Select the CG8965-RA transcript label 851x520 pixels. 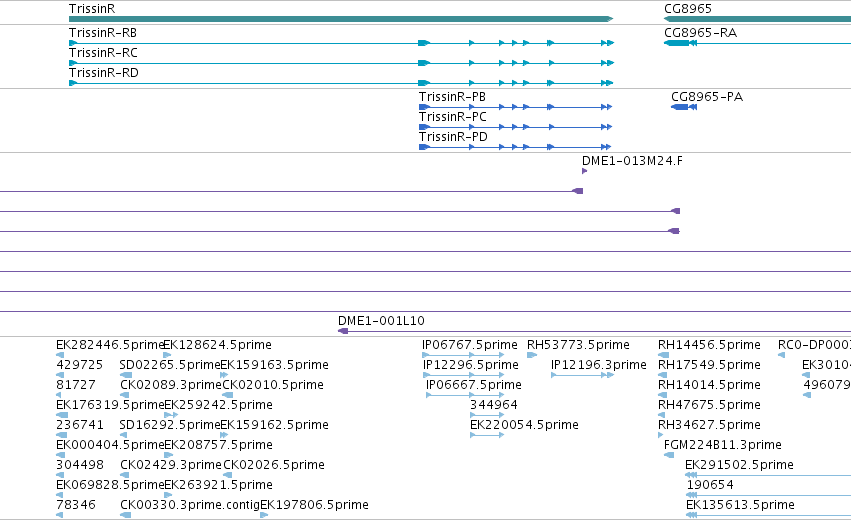(x=701, y=33)
